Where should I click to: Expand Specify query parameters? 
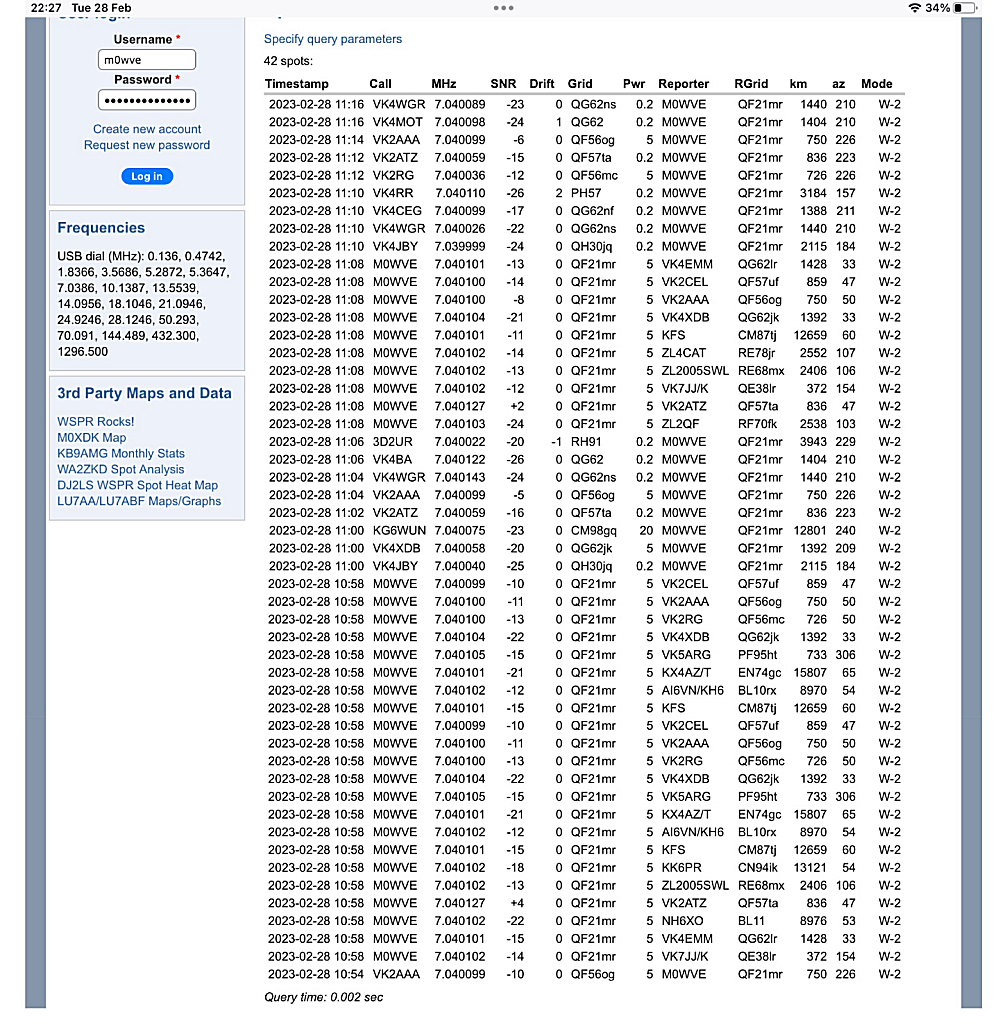333,39
